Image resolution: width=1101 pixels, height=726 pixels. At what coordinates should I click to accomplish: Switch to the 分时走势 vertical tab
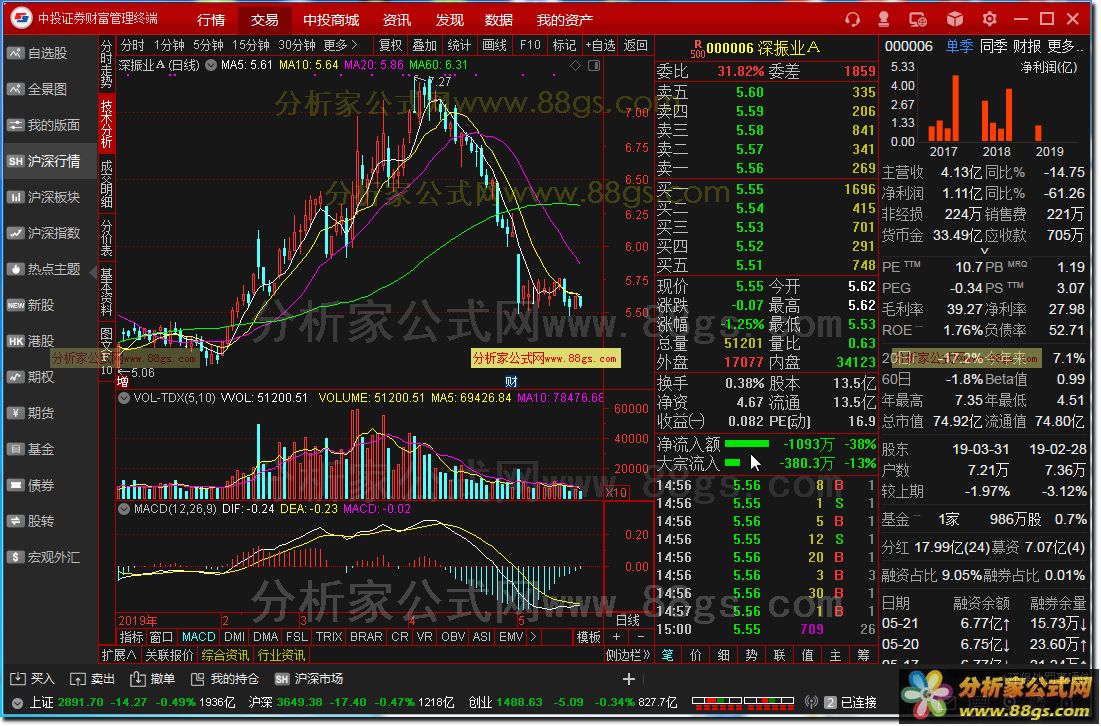point(106,65)
